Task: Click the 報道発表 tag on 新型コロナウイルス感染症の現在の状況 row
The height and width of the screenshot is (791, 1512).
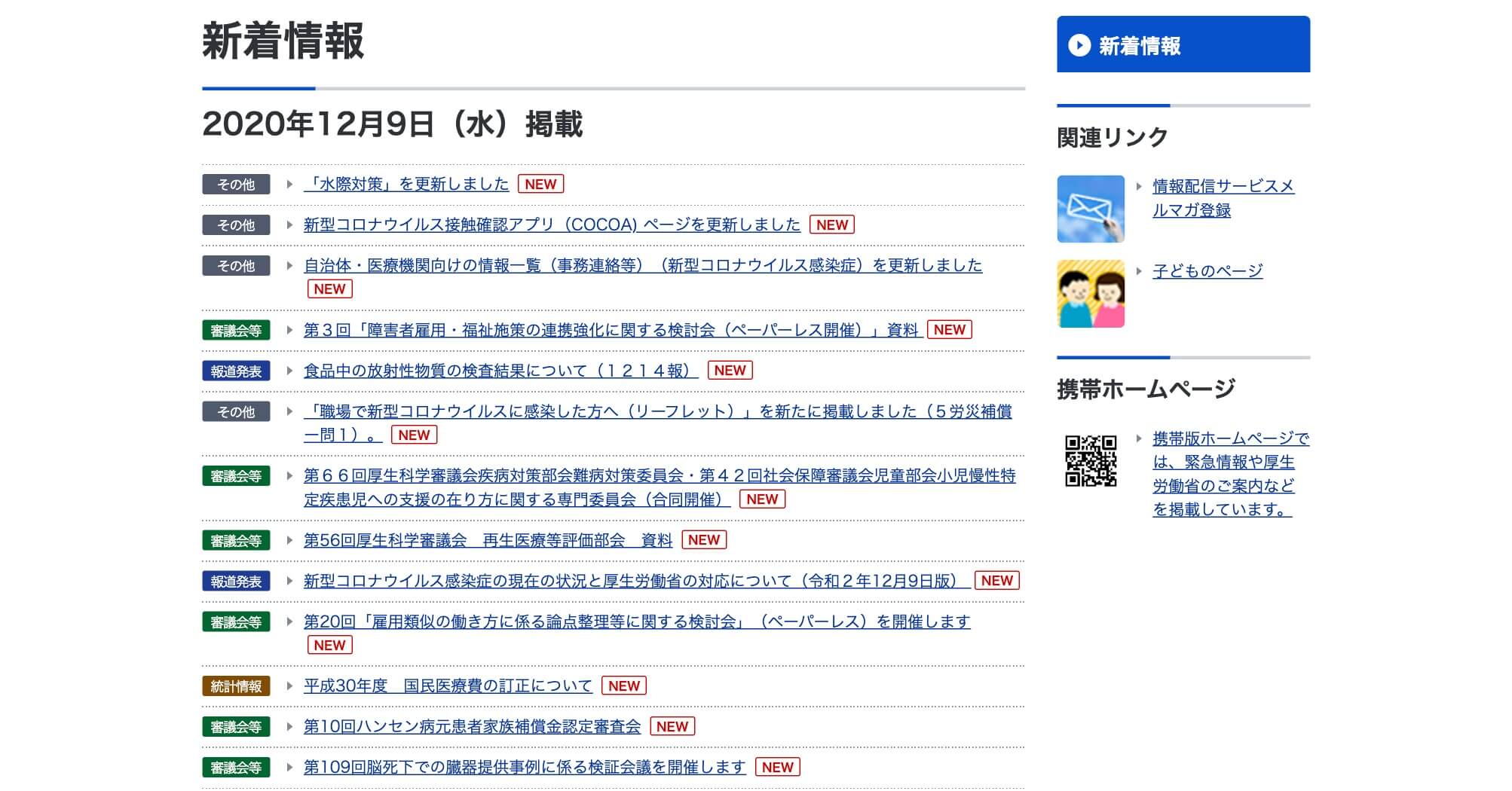Action: click(x=236, y=582)
